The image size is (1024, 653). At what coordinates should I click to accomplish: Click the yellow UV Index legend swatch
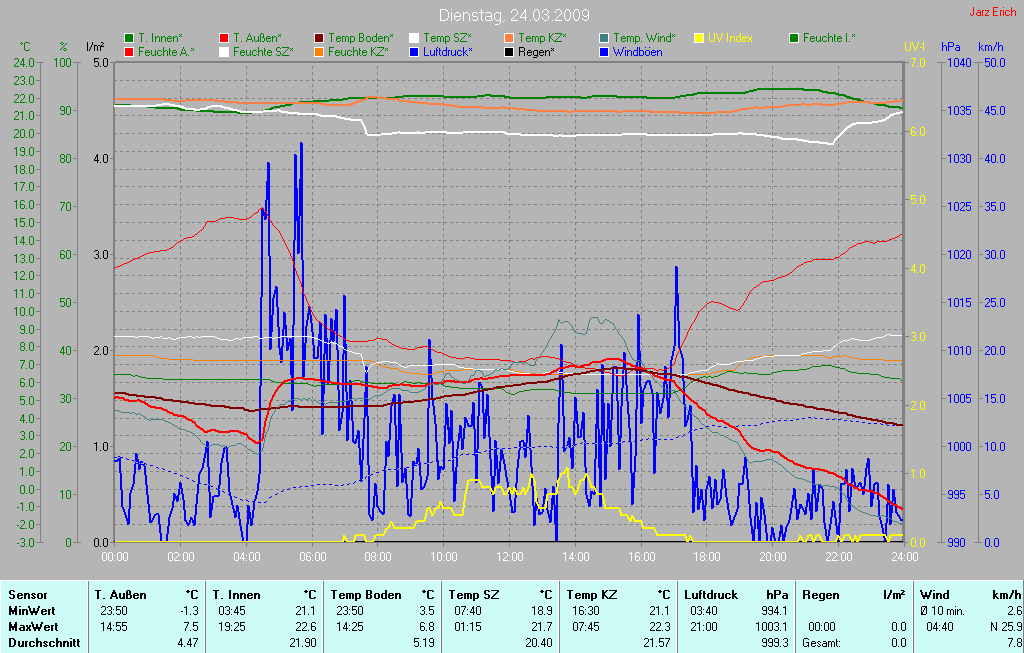(699, 38)
